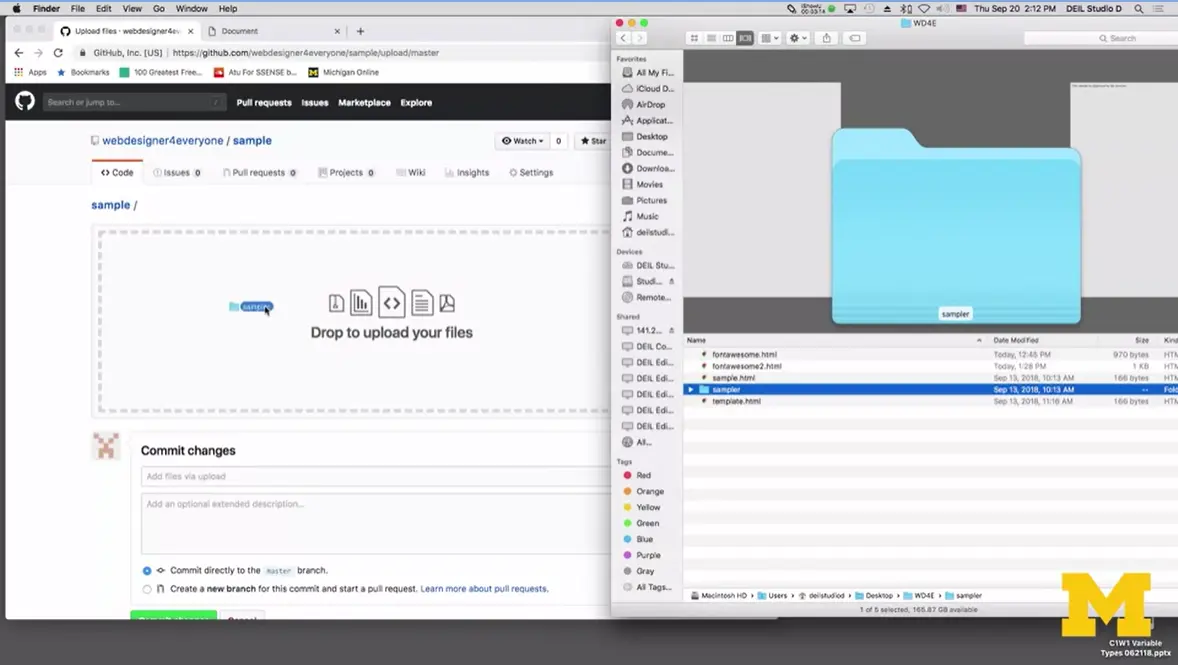Select the Issues tab with zero count

[x=176, y=172]
